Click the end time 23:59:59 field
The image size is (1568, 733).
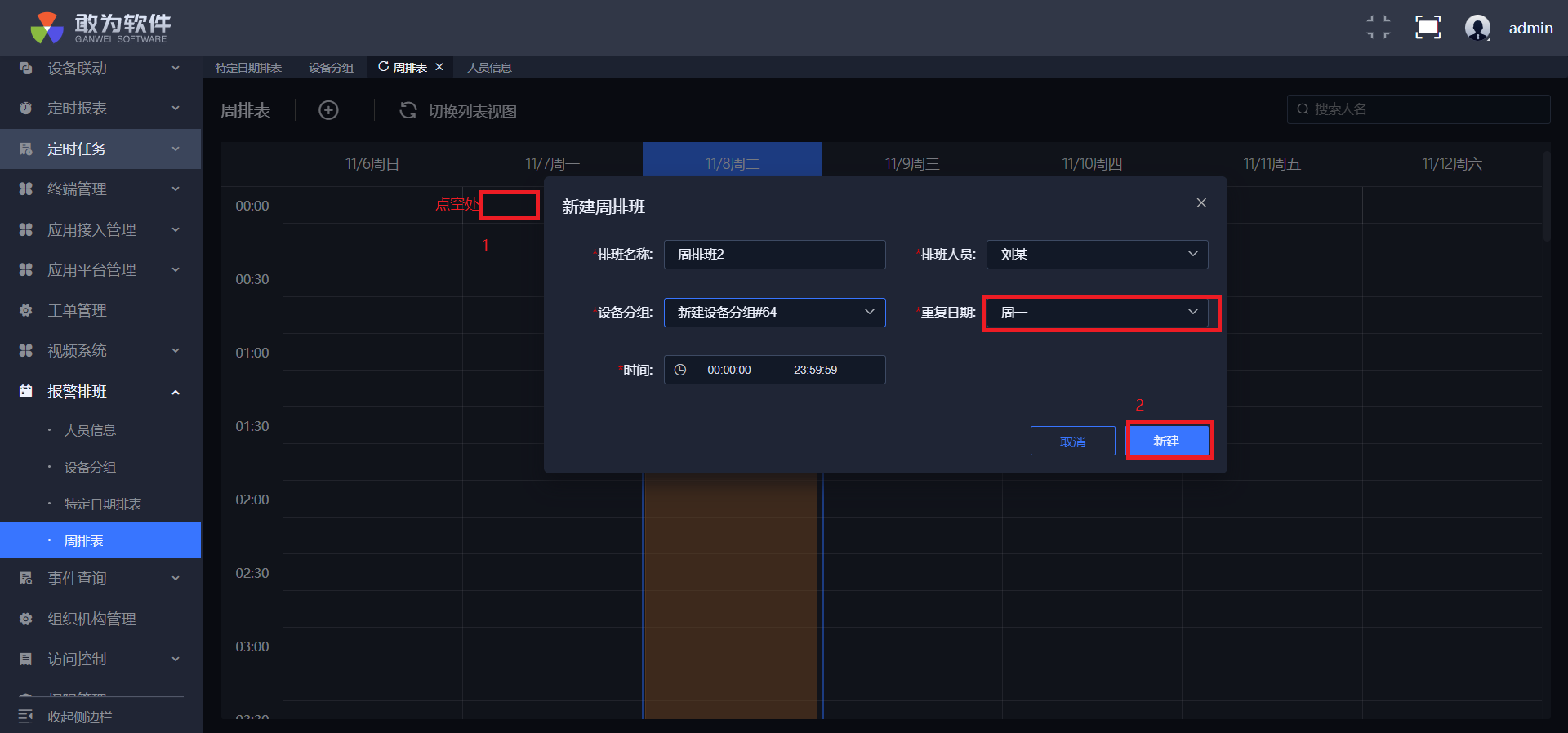(815, 370)
